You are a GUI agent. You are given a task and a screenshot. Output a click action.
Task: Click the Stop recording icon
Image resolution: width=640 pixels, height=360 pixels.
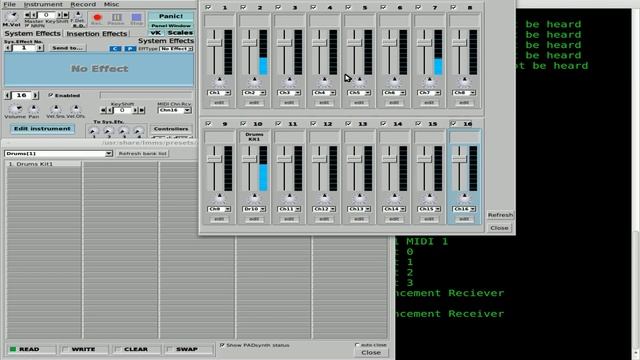[x=136, y=18]
